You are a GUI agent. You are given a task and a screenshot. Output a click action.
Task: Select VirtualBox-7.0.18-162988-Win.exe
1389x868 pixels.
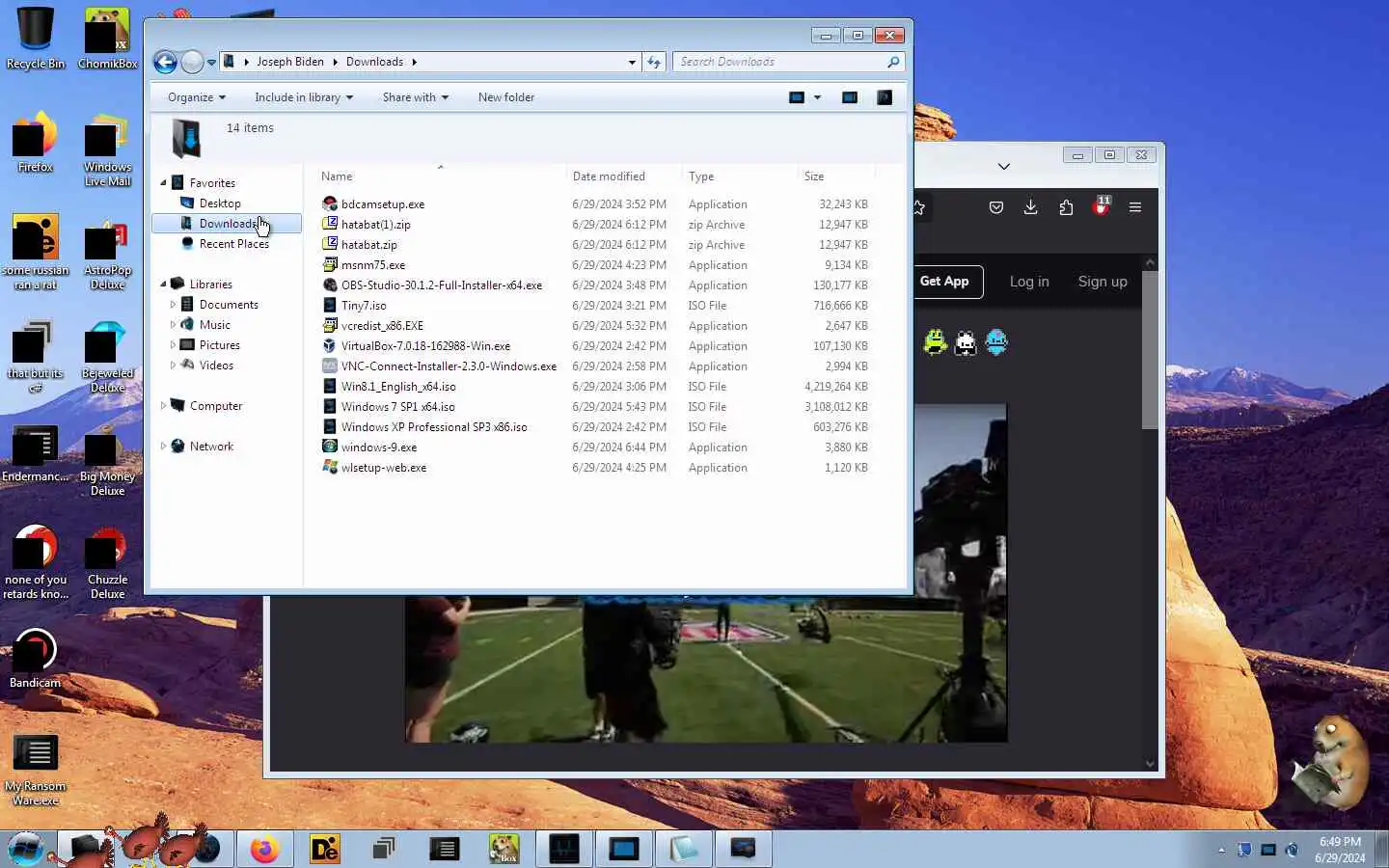coord(425,346)
